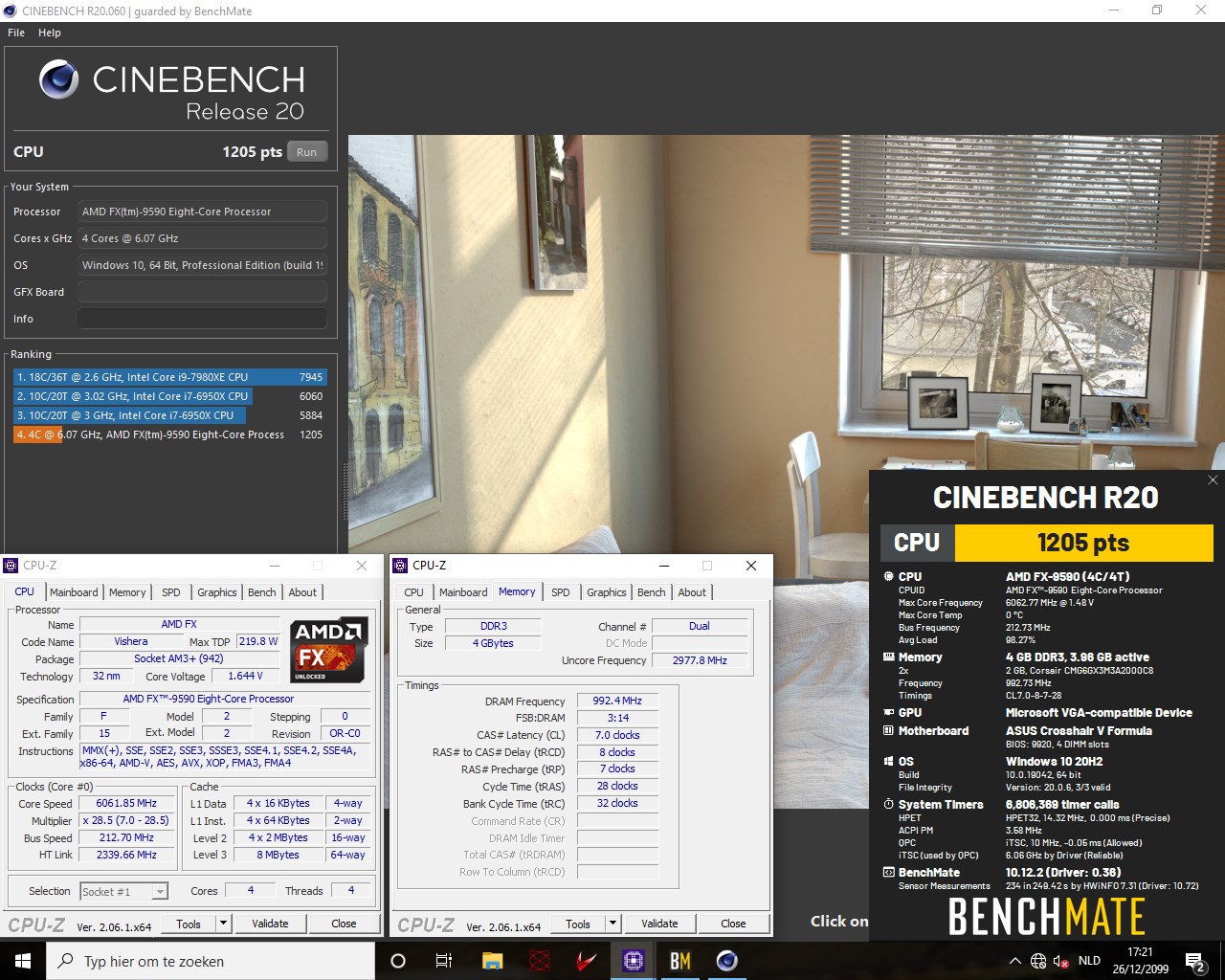Select ranking entry 10C/20T @ 3 GHz
Screen dimensions: 1225x980
click(169, 415)
